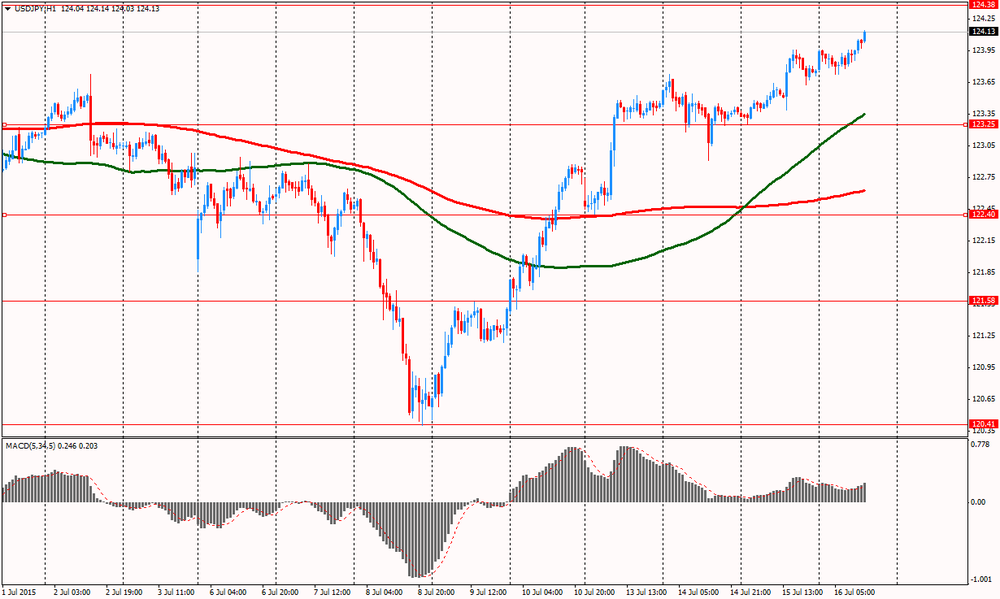Viewport: 1000px width, 599px height.
Task: Click the 123.05 price axis value
Action: 983,145
